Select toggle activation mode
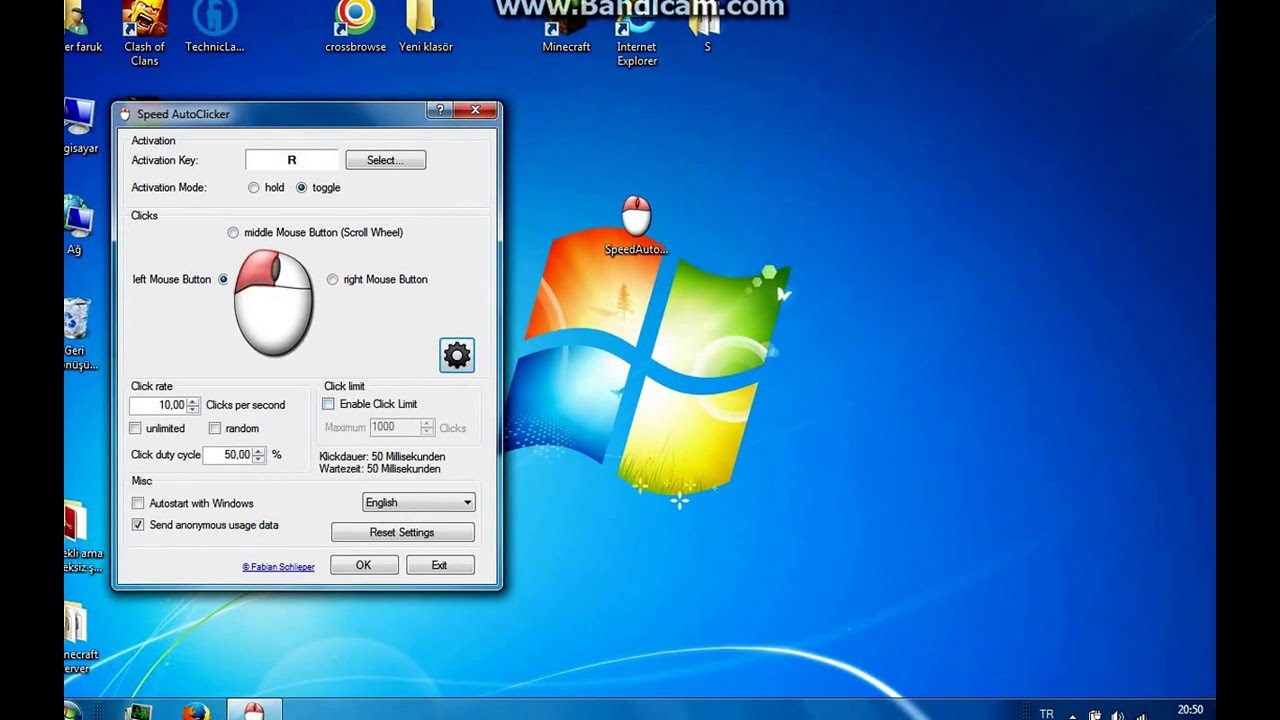The image size is (1280, 720). 301,187
